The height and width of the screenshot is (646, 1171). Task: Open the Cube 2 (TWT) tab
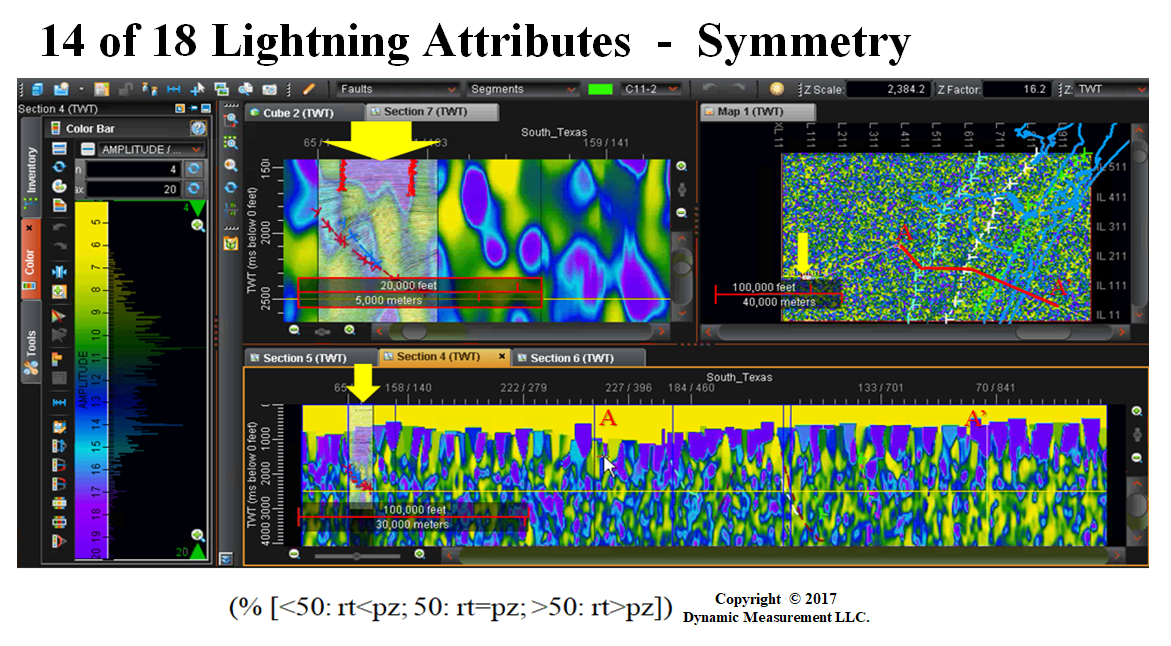click(303, 113)
